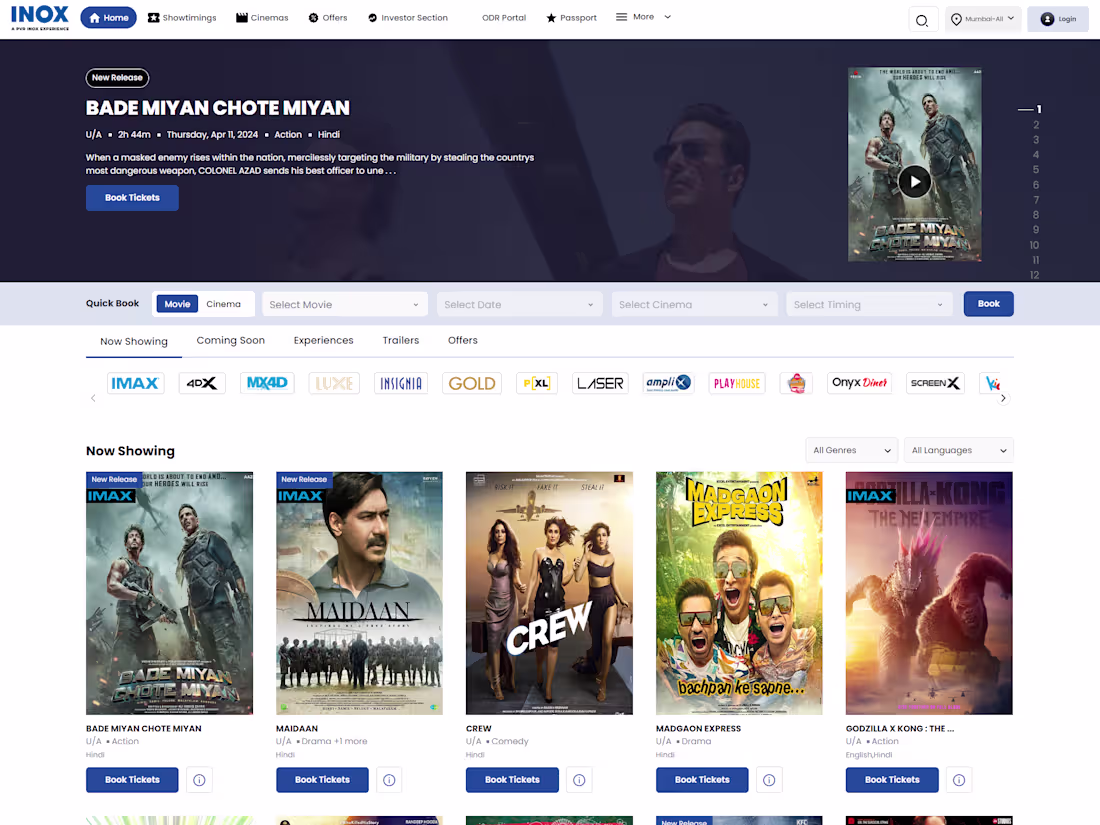The width and height of the screenshot is (1100, 825).
Task: Expand the Mumbai-All location selector
Action: 983,18
